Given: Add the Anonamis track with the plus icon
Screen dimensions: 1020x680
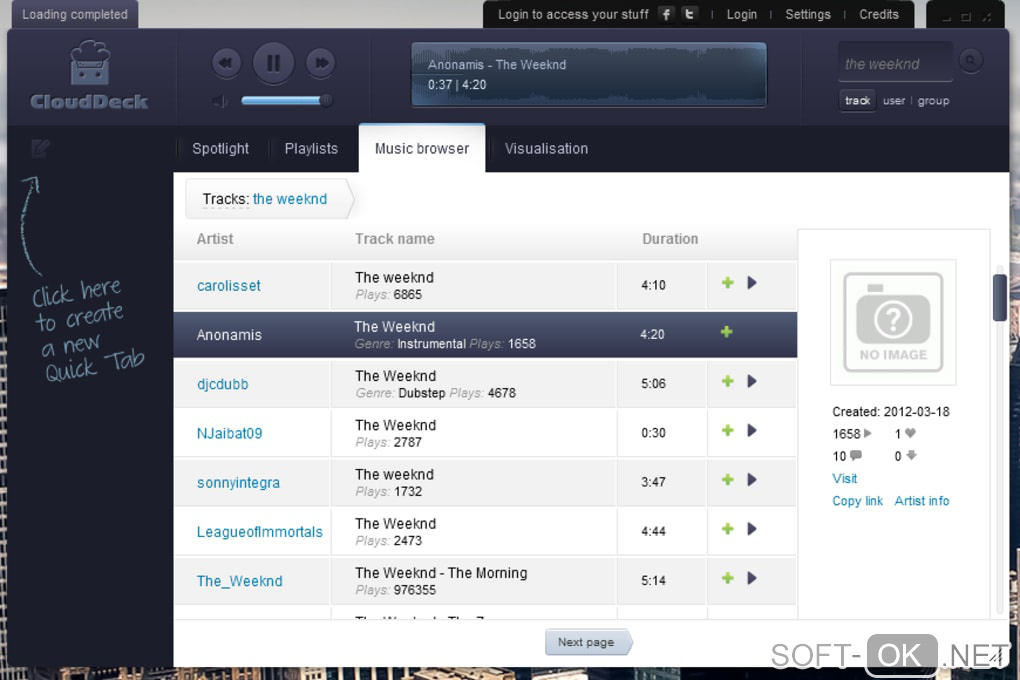Looking at the screenshot, I should (727, 332).
